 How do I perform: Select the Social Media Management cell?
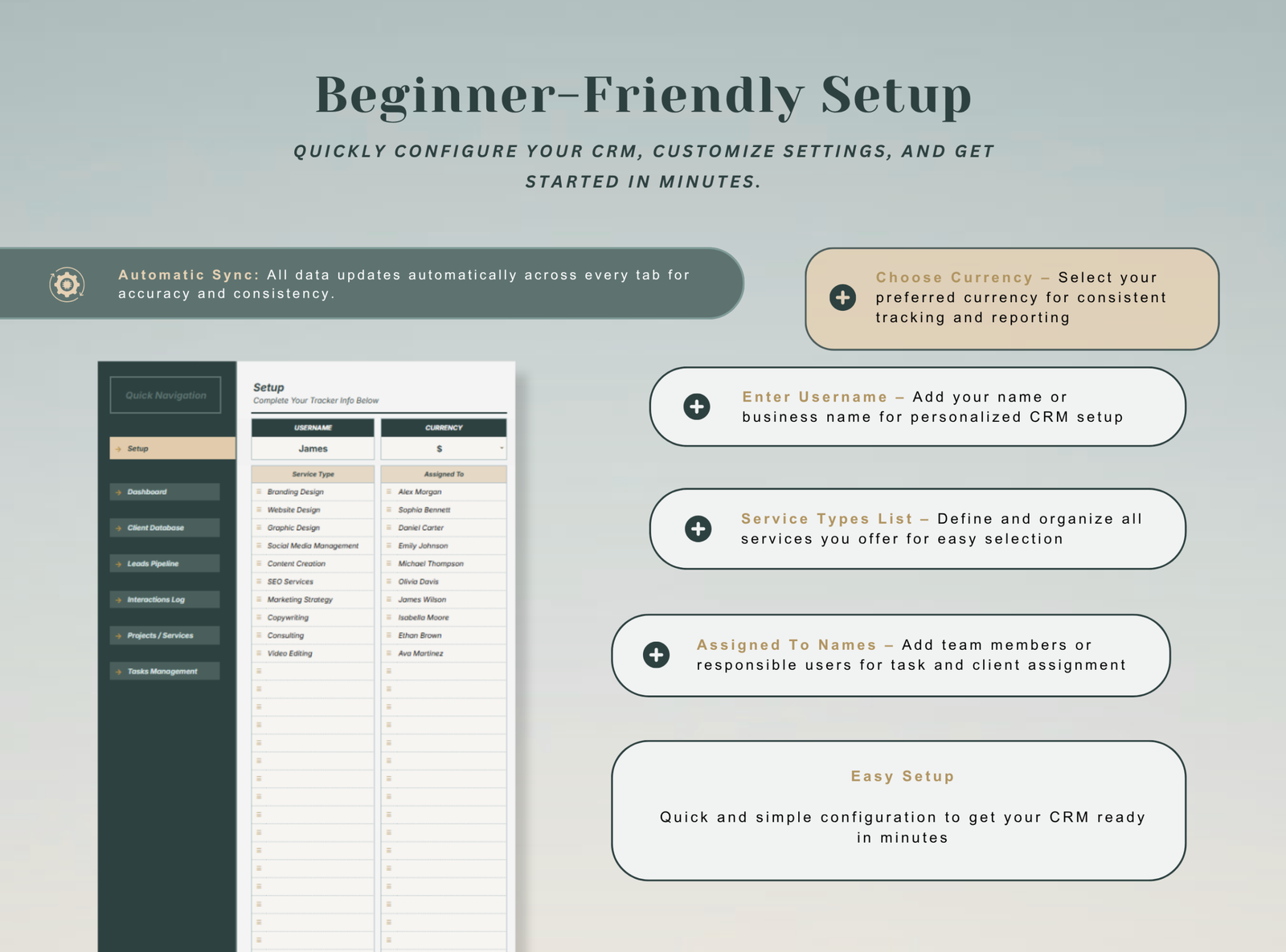click(x=313, y=545)
